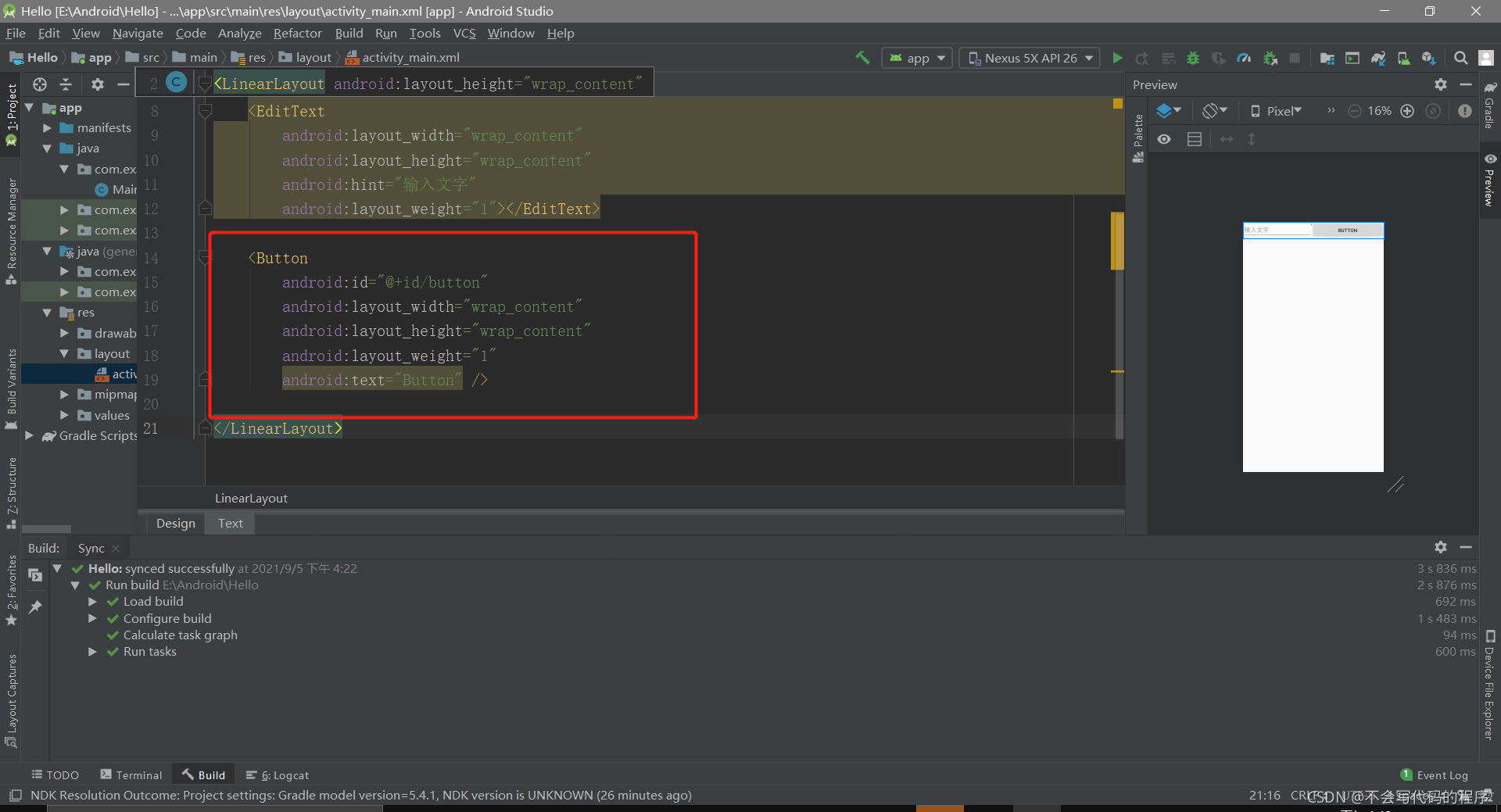The height and width of the screenshot is (812, 1501).
Task: Open the Event Log
Action: pos(1435,774)
